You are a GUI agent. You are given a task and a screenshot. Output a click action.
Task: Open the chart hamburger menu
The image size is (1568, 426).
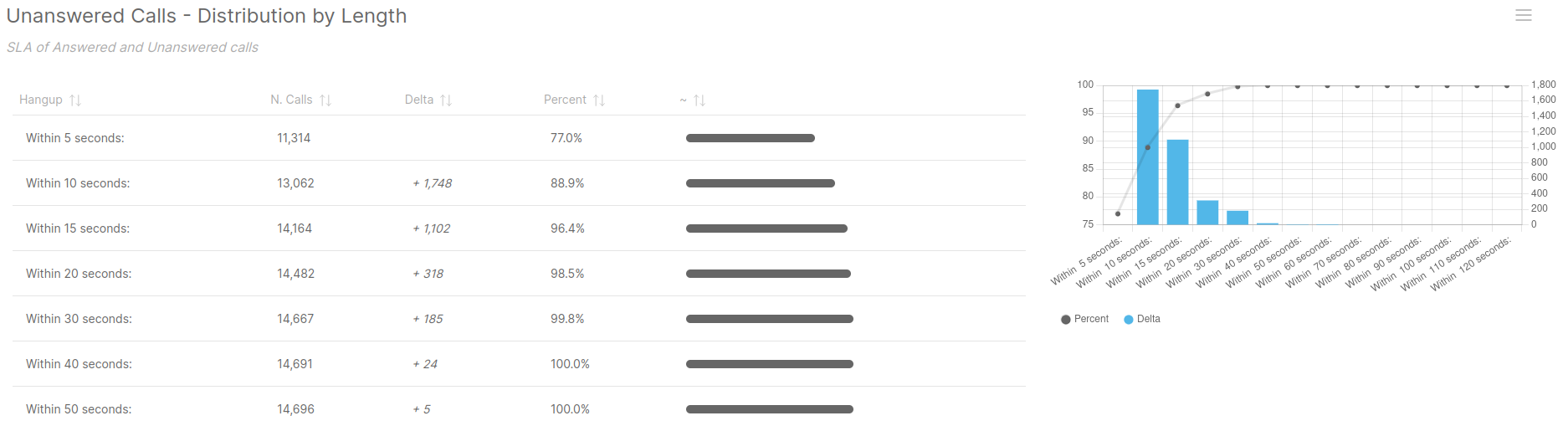tap(1523, 16)
